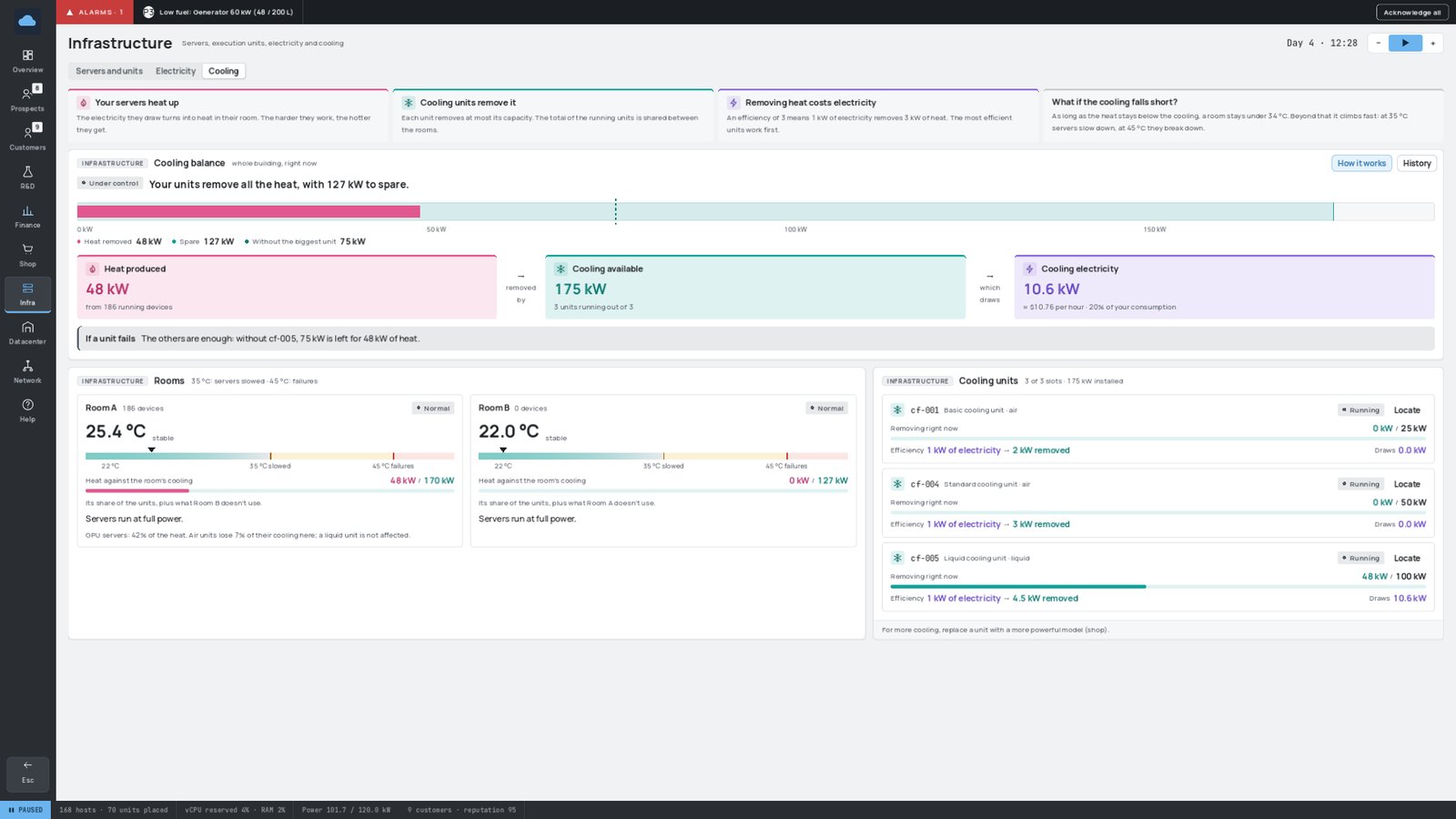Acknowledge all alarms

coord(1412,12)
